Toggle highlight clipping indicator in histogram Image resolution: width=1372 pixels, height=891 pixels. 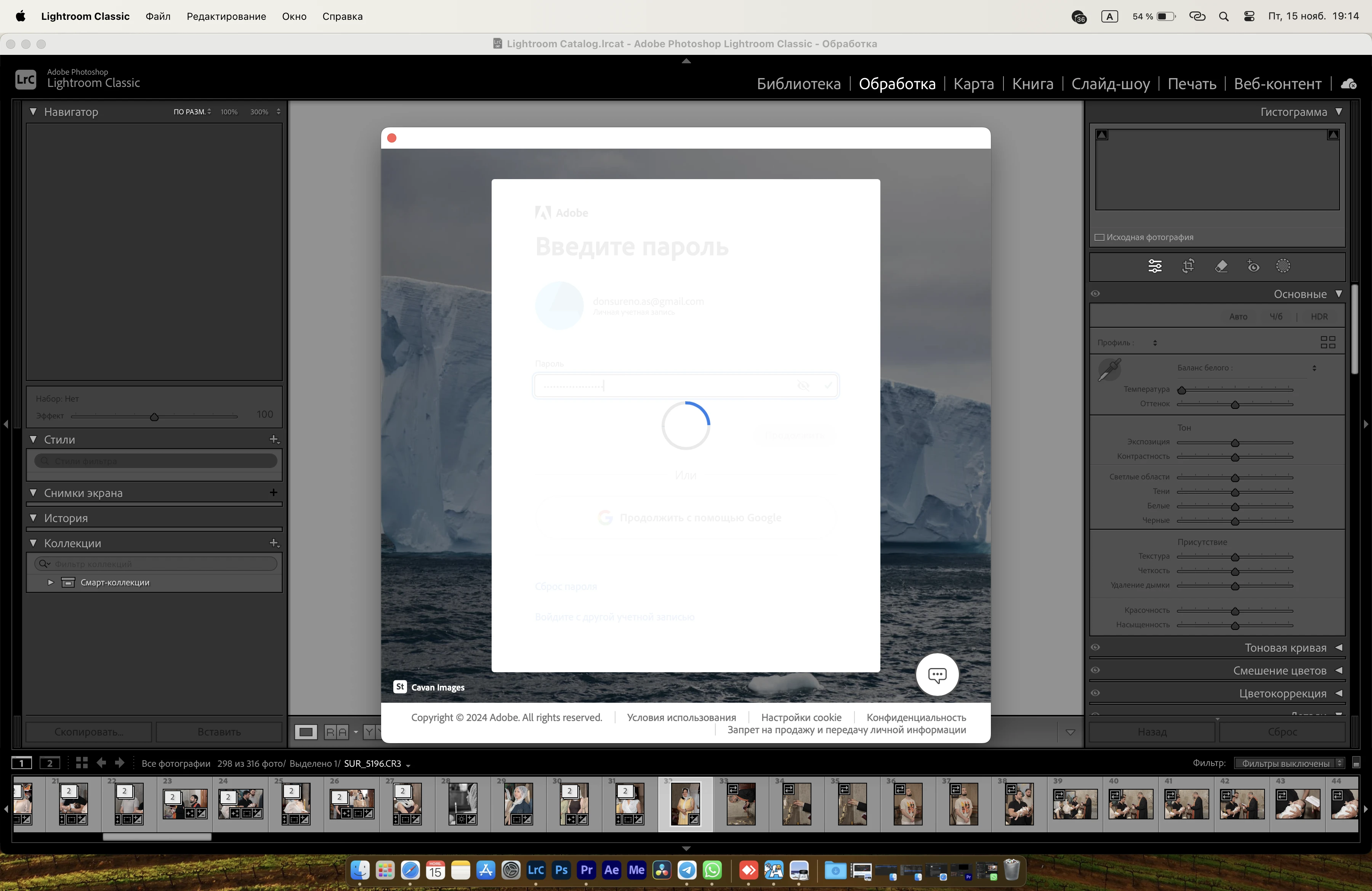pyautogui.click(x=1333, y=135)
